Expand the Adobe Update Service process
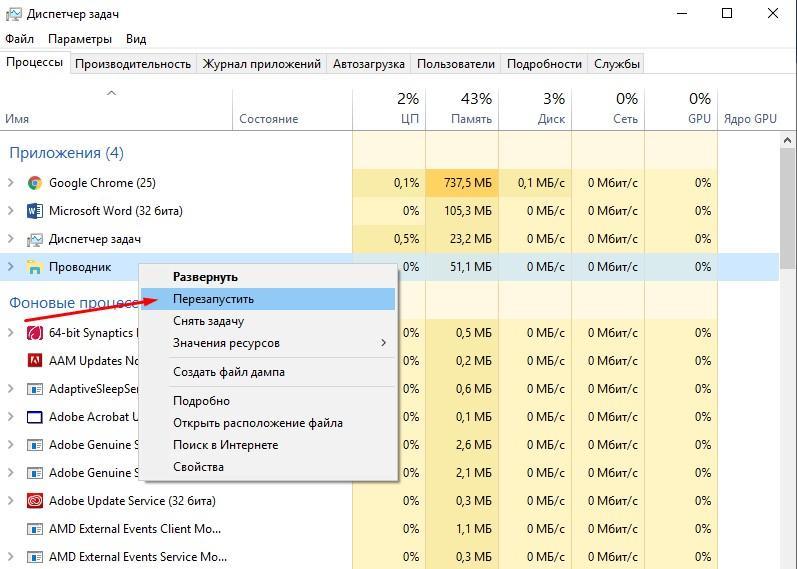 pyautogui.click(x=11, y=500)
